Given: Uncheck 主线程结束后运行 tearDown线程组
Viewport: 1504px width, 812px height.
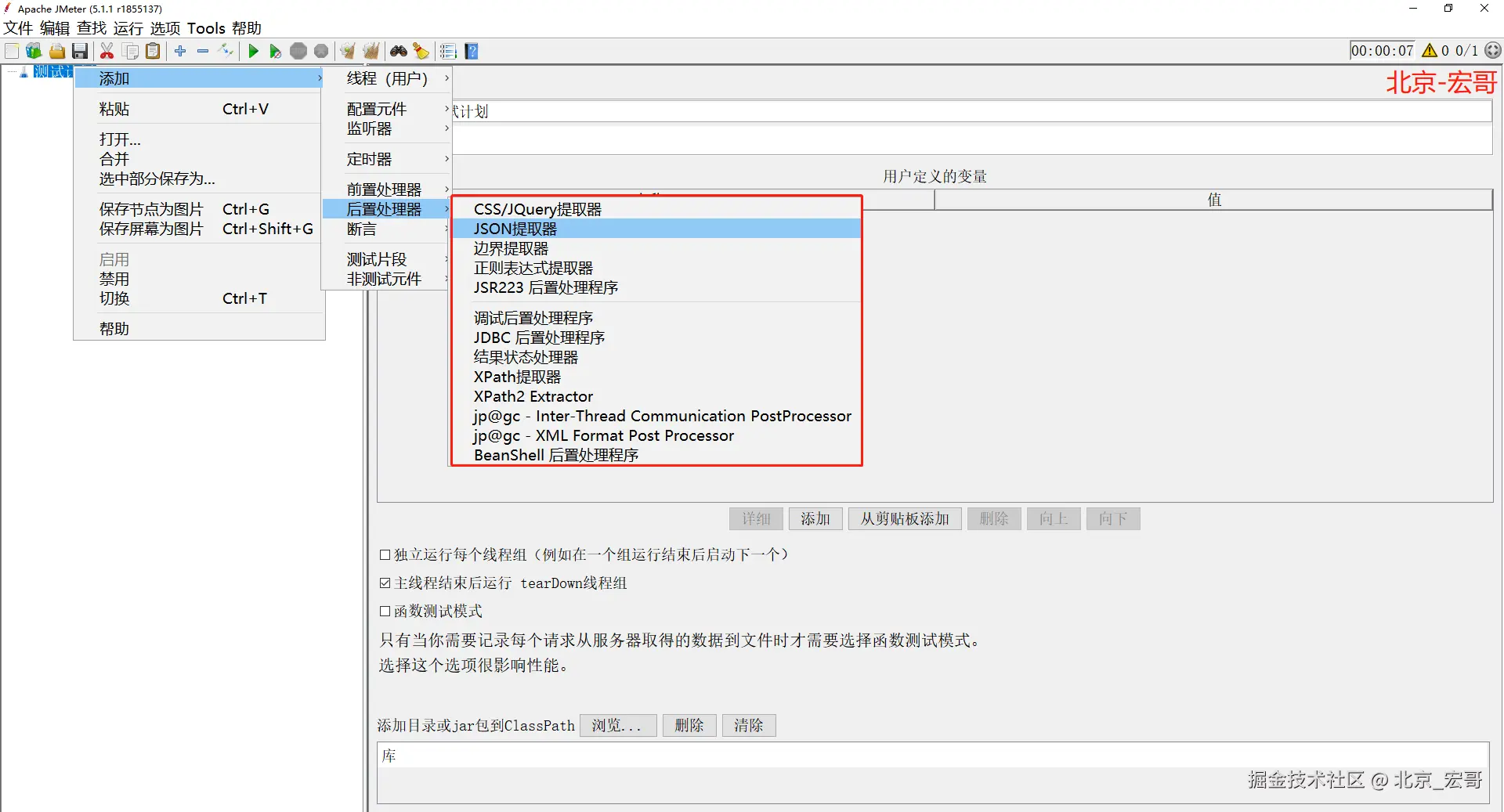Looking at the screenshot, I should [x=385, y=583].
